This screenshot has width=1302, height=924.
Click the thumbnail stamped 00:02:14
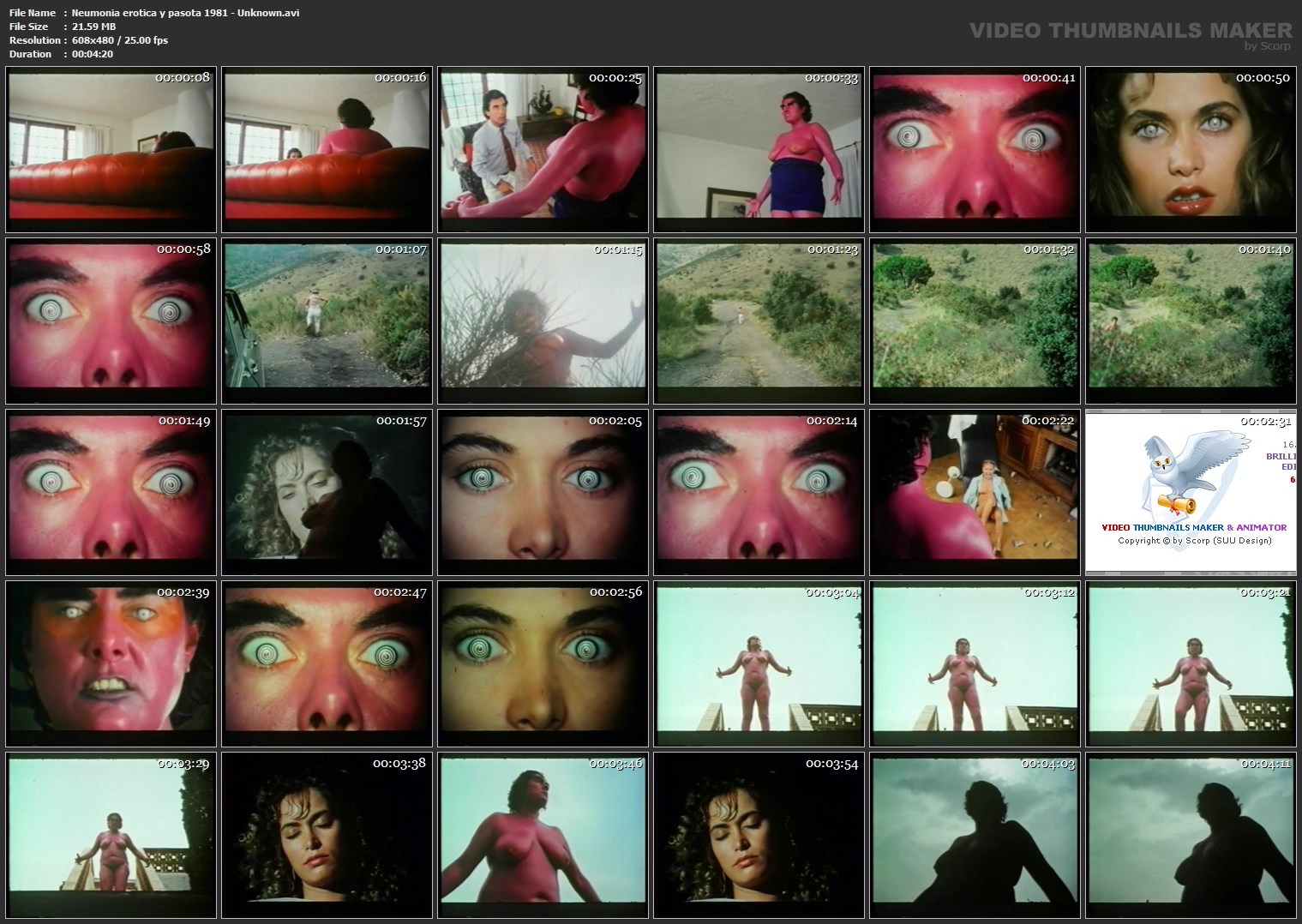(x=759, y=492)
